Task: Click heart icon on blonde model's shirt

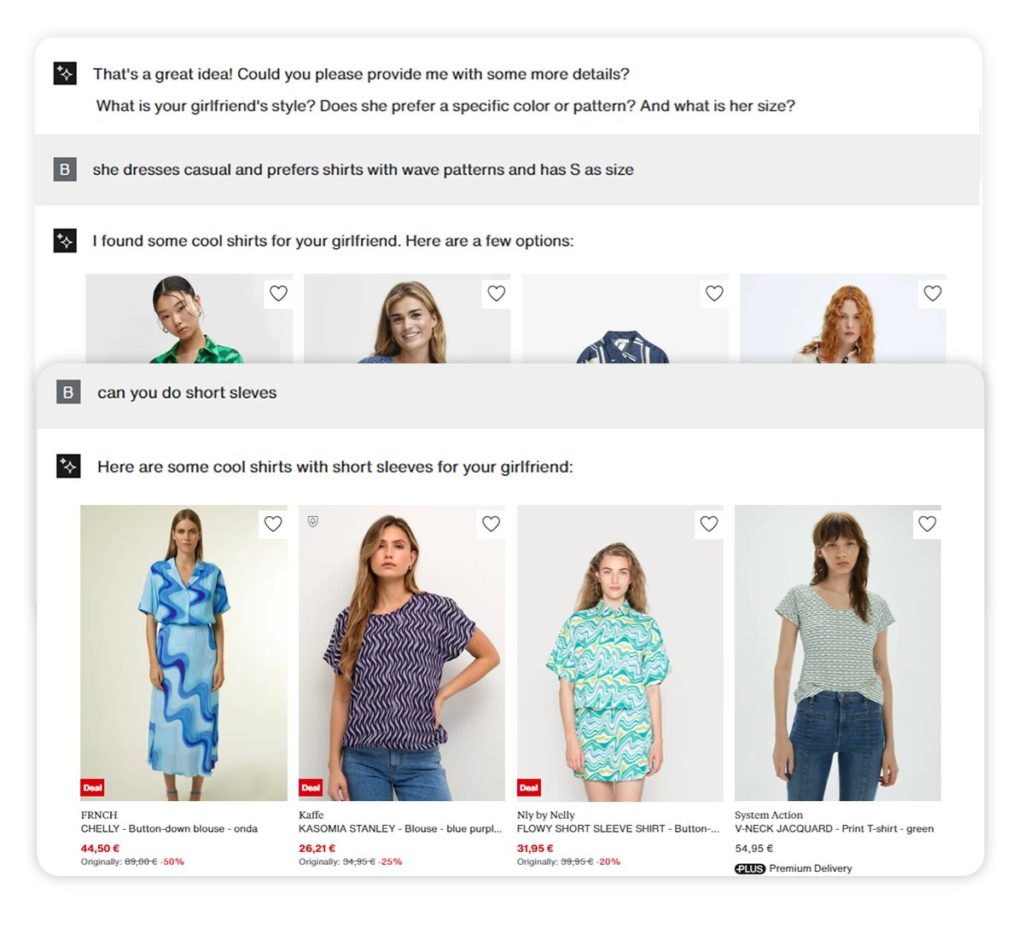Action: (496, 294)
